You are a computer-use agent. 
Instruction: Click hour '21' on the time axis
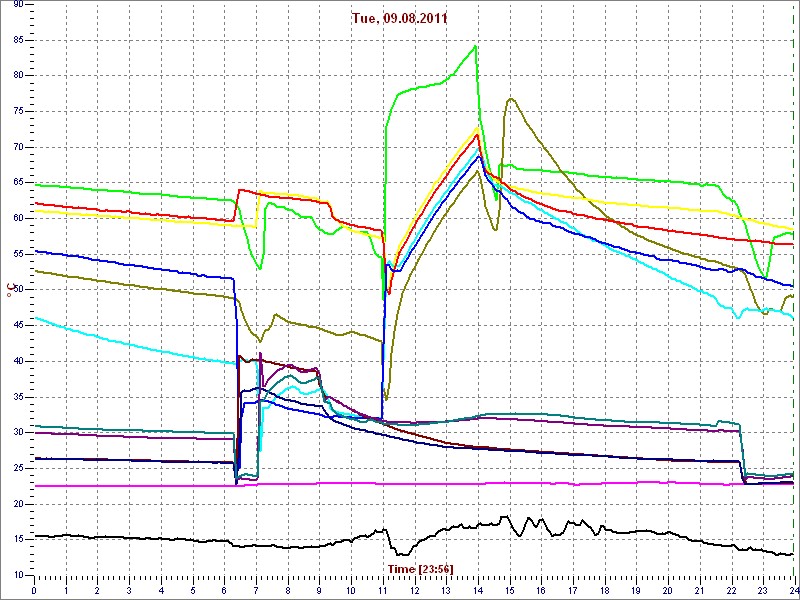[698, 590]
